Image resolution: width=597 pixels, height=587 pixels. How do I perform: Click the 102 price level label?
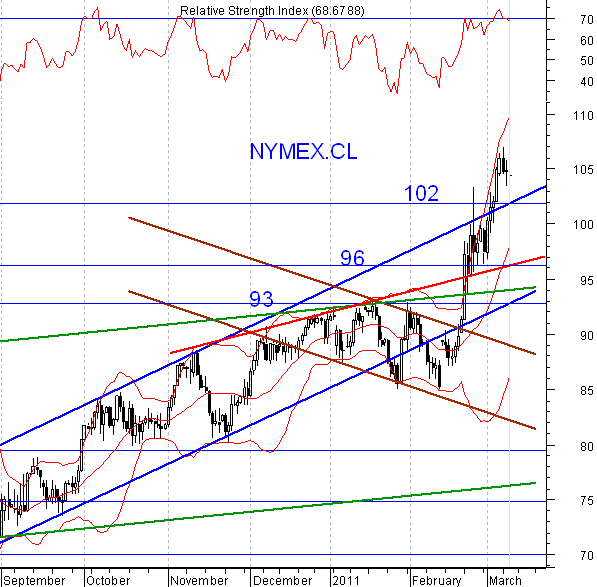(x=421, y=193)
